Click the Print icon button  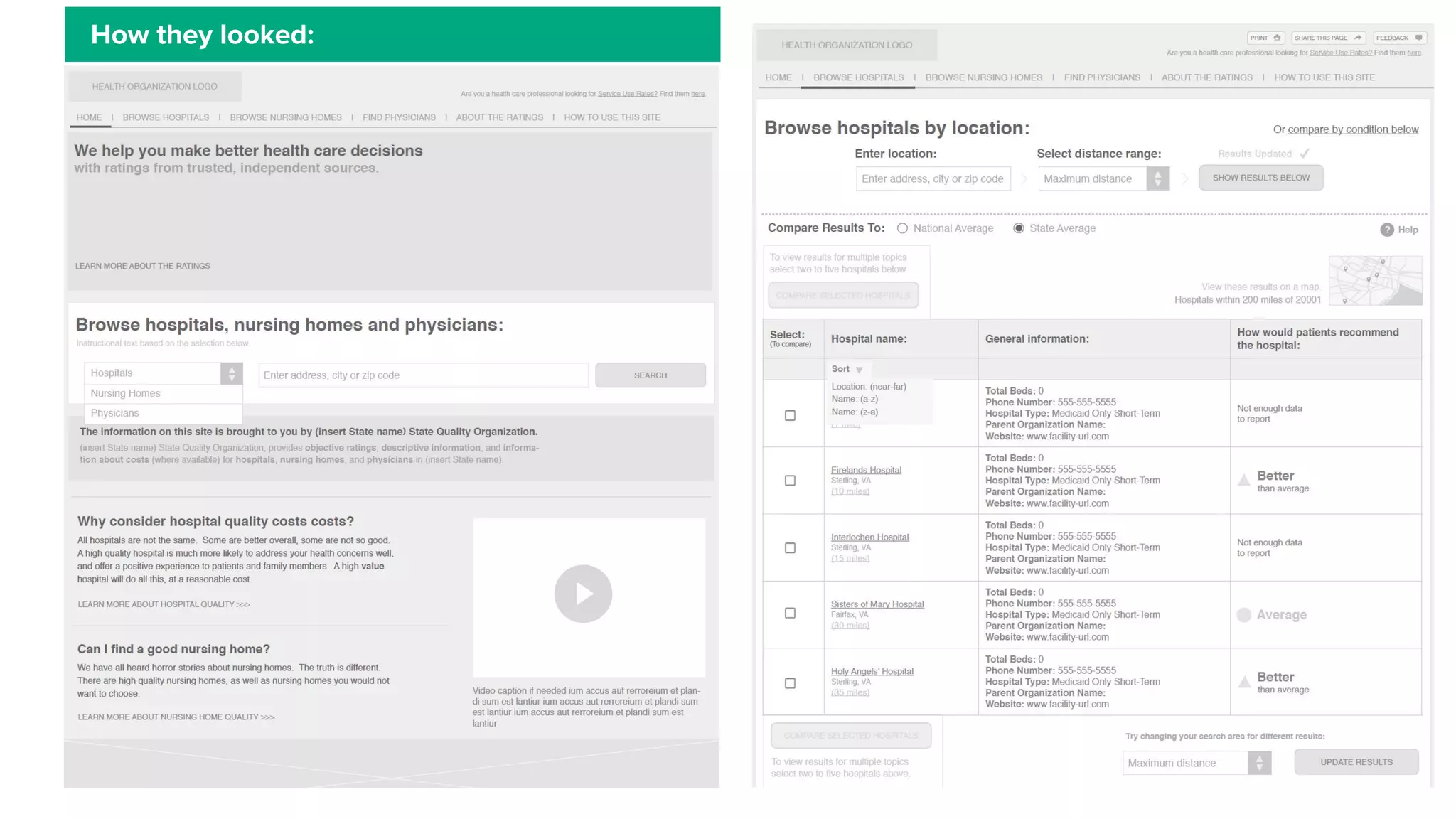tap(1277, 38)
